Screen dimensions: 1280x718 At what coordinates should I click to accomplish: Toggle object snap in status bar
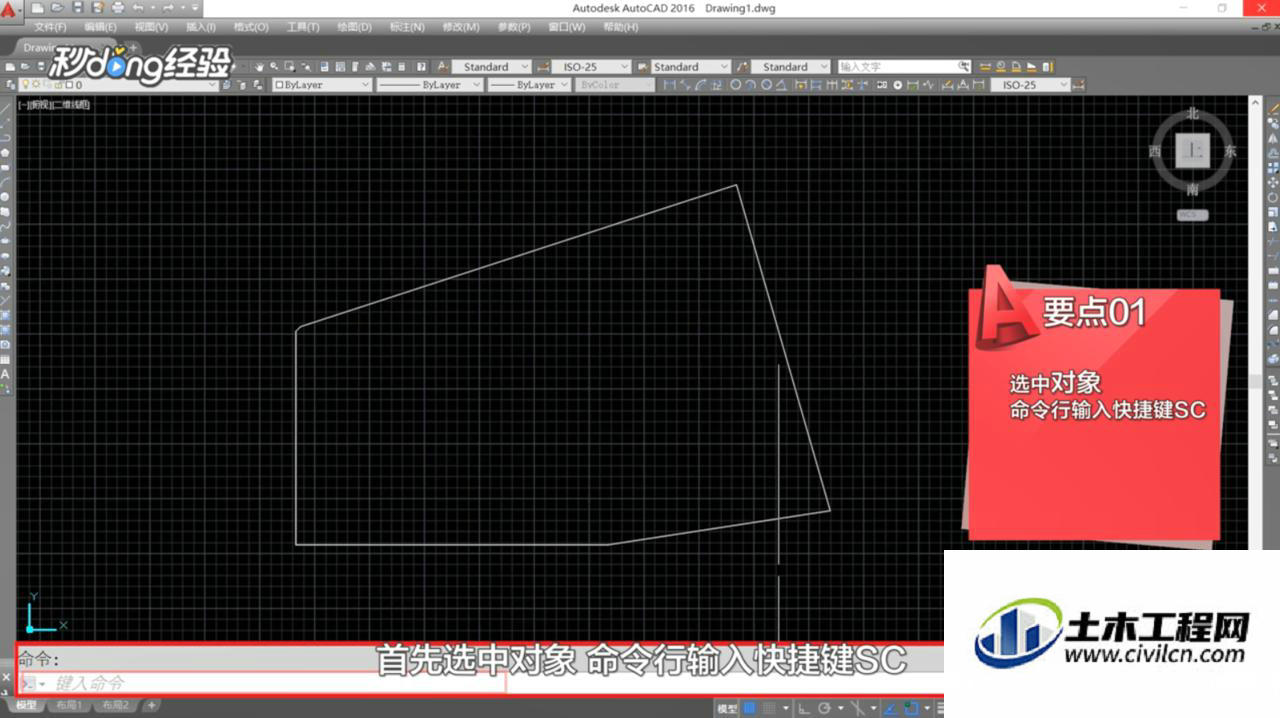pos(911,708)
